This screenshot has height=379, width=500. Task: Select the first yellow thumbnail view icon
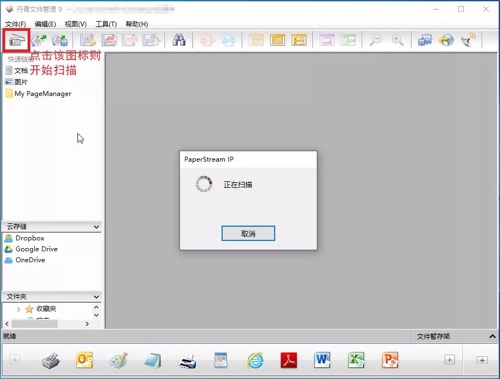point(256,40)
